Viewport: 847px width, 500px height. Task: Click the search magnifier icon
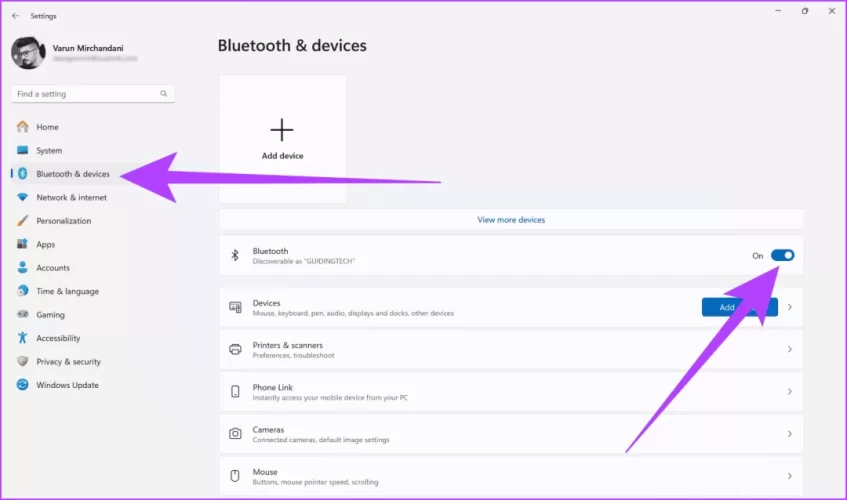coord(164,94)
